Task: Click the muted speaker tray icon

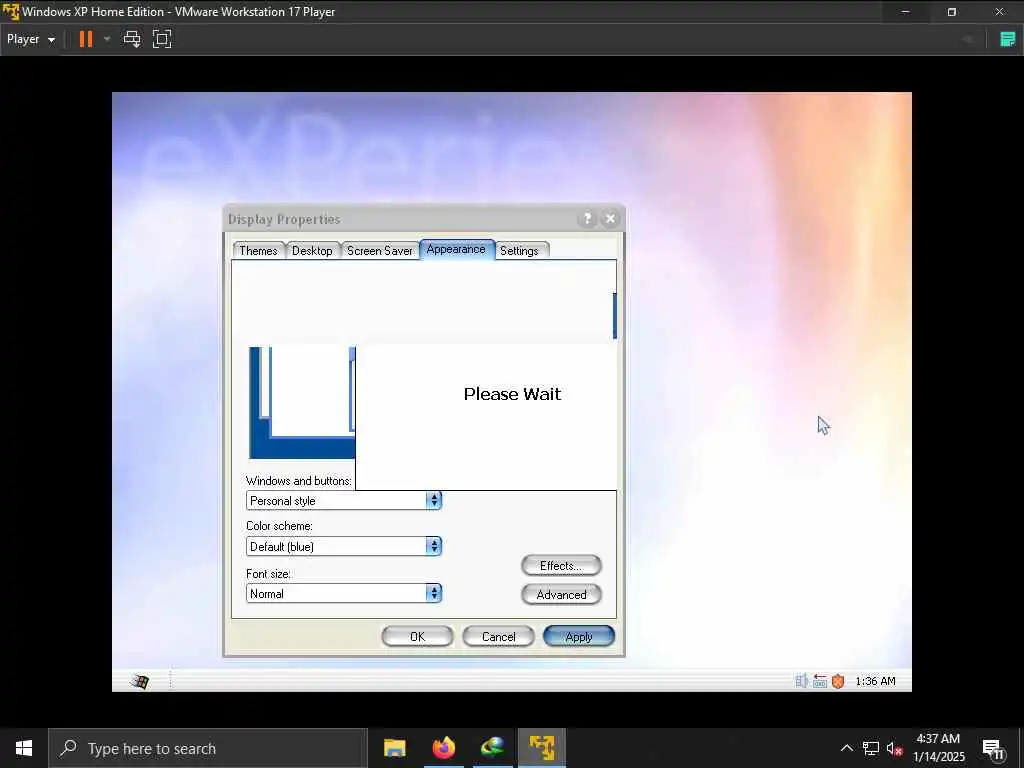Action: pyautogui.click(x=894, y=748)
